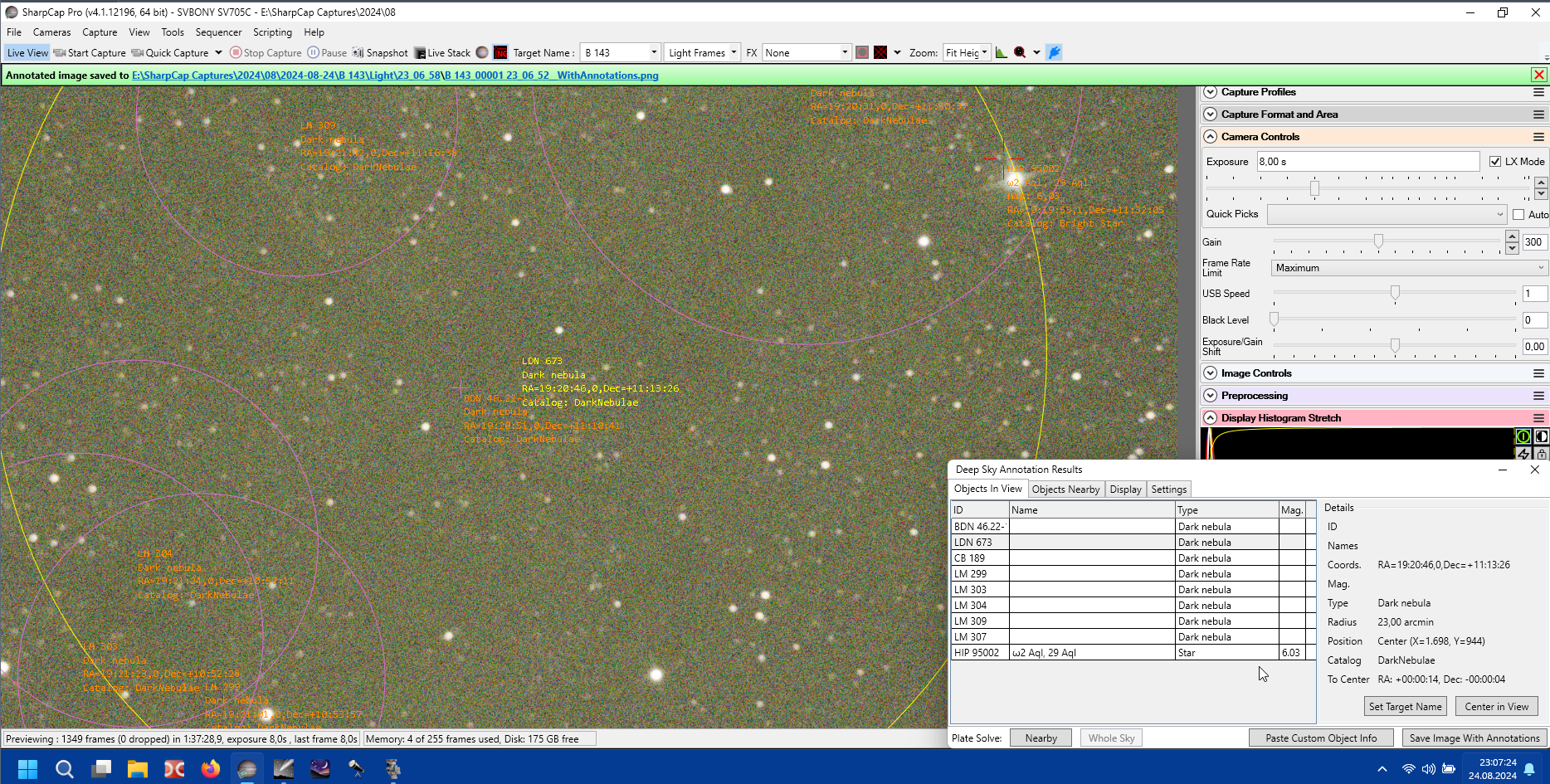Click the Gain slider thumb
Screen dimensions: 1550x784
coord(1378,241)
